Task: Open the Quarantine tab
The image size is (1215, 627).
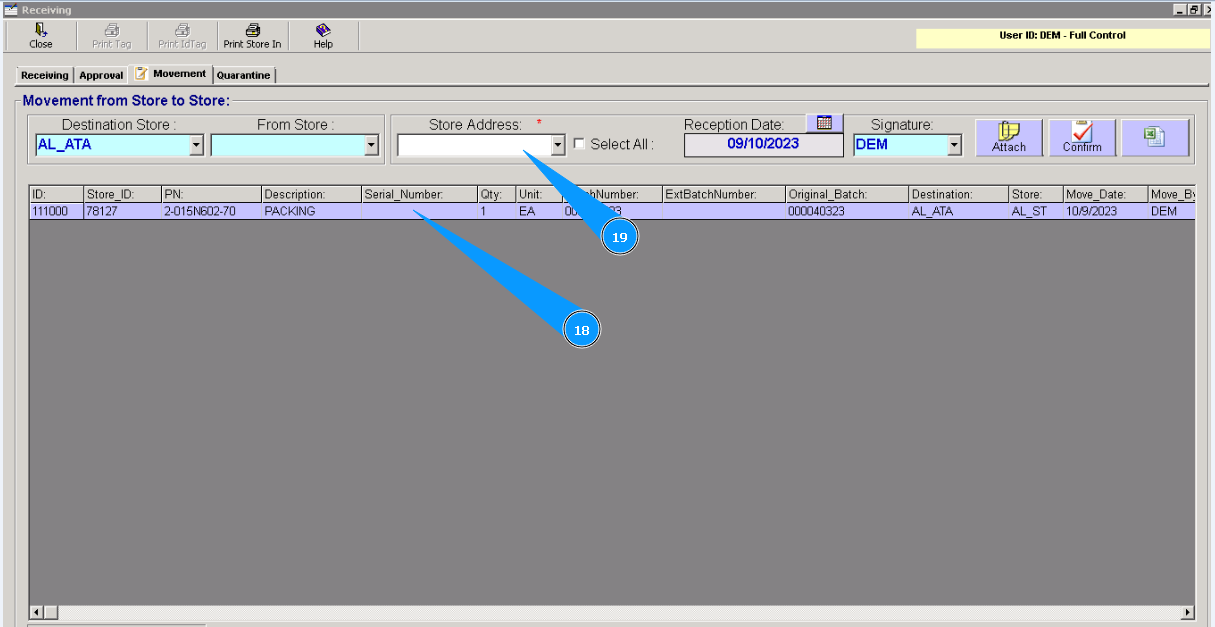Action: 244,75
